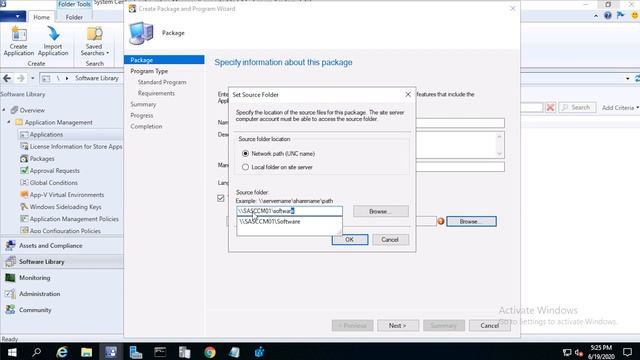
Task: Toggle the source files checkbox in wizard
Action: coord(221,198)
